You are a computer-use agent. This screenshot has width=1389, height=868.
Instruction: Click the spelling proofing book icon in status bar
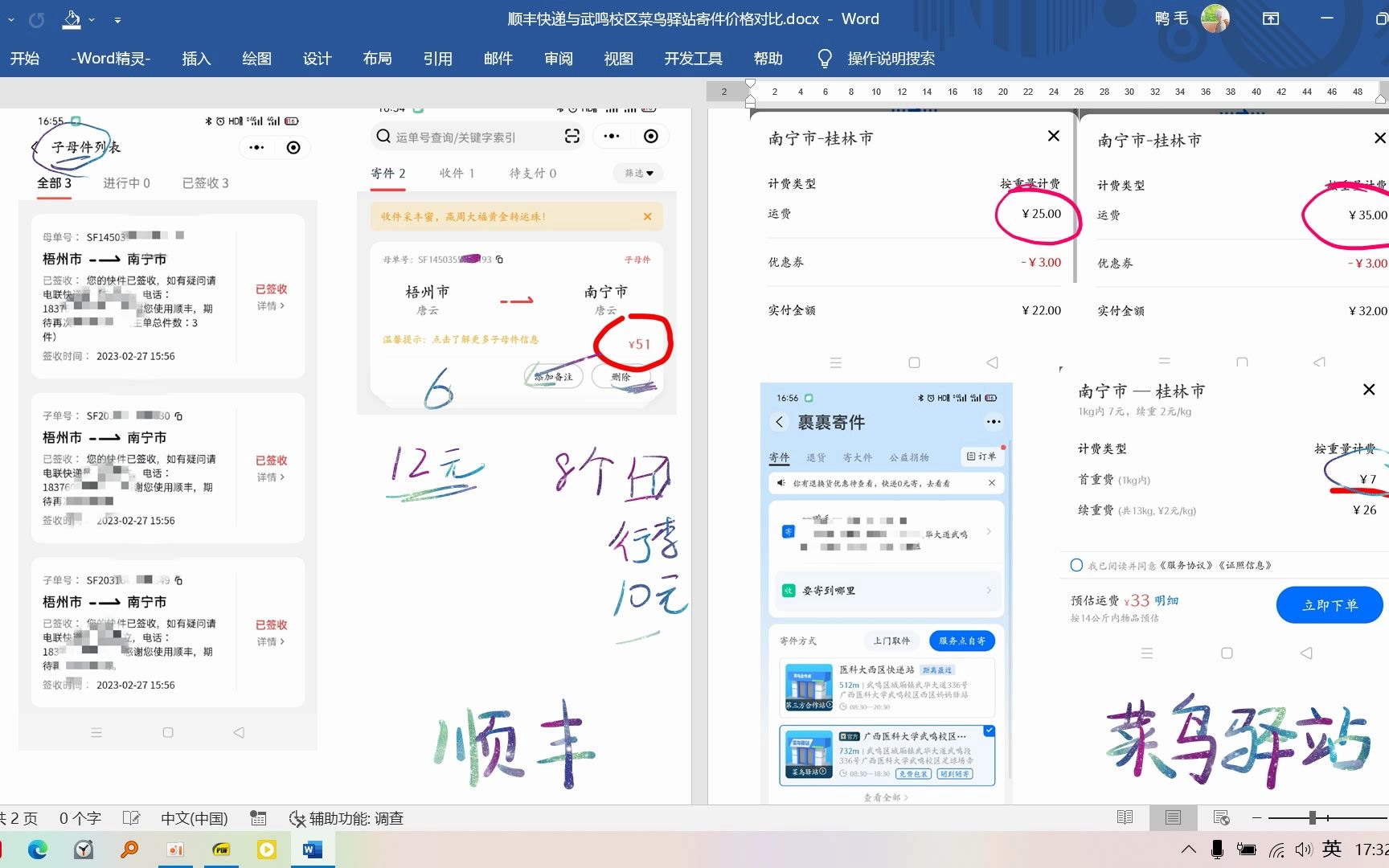[x=131, y=818]
